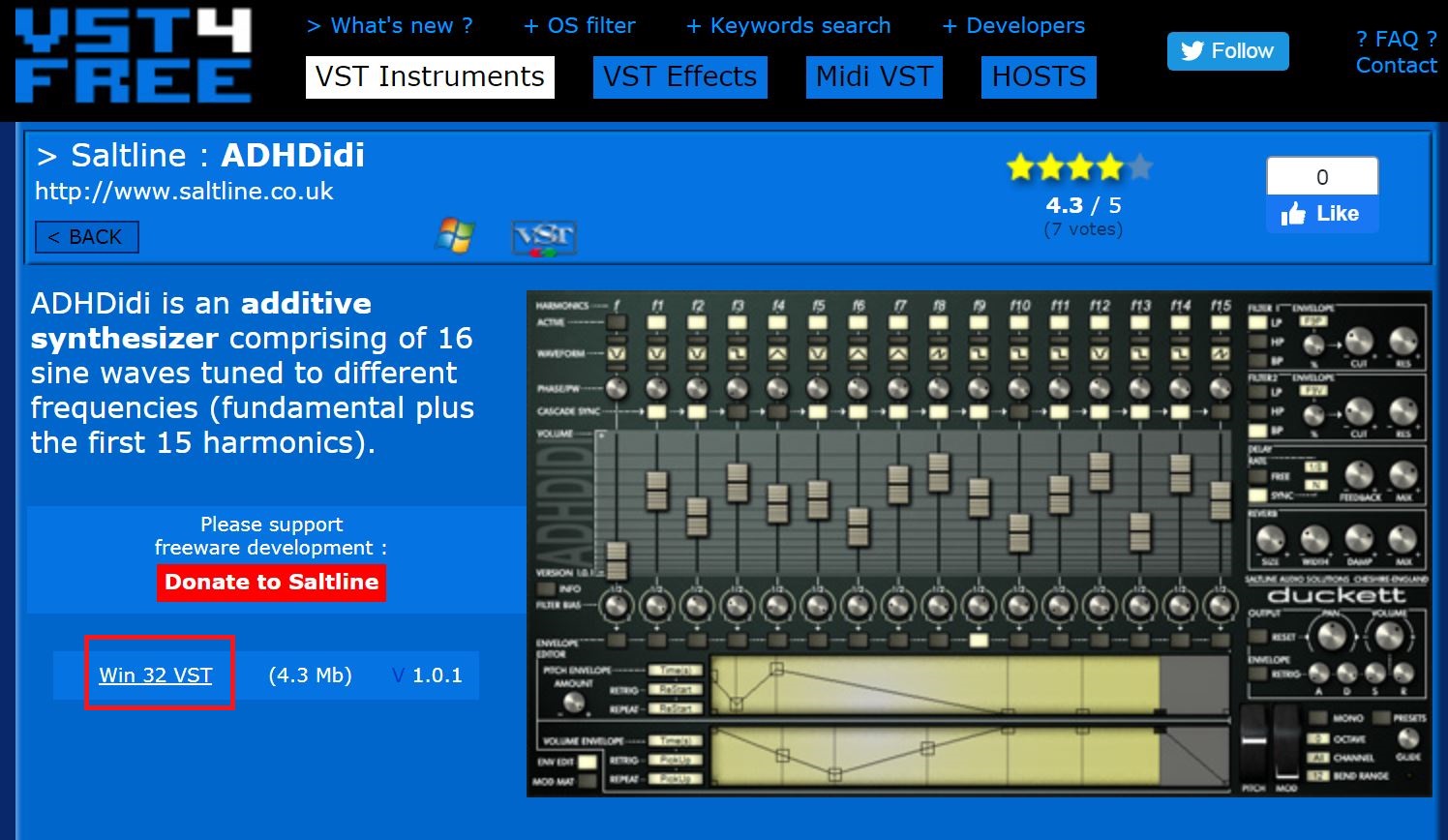Click the Windows OS compatibility icon
The image size is (1448, 840).
tap(455, 235)
